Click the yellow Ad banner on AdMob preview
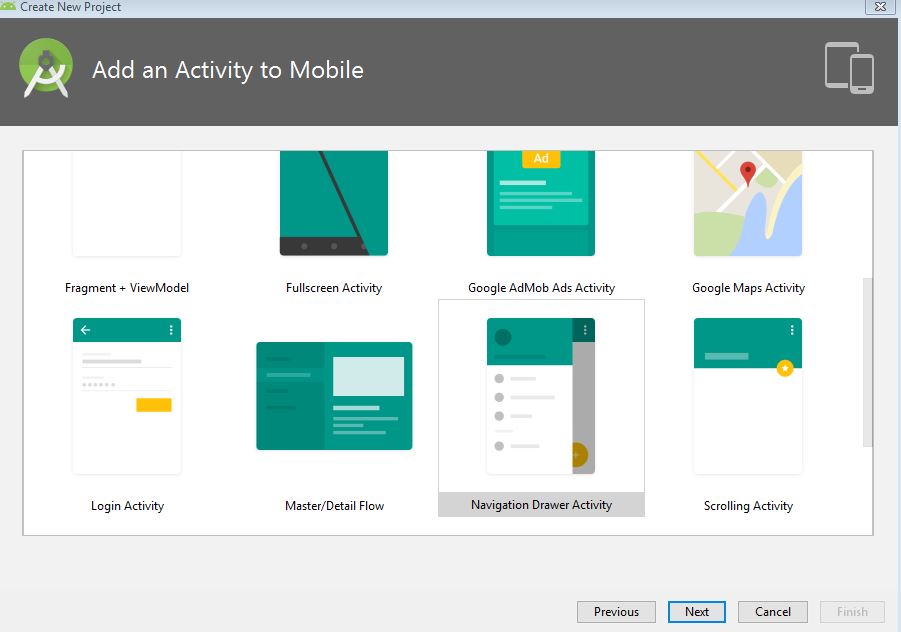 [x=541, y=158]
